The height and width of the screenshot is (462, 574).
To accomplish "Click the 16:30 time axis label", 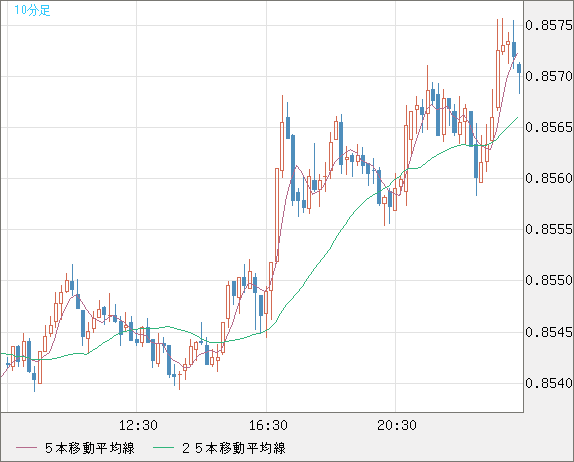I will coord(268,425).
